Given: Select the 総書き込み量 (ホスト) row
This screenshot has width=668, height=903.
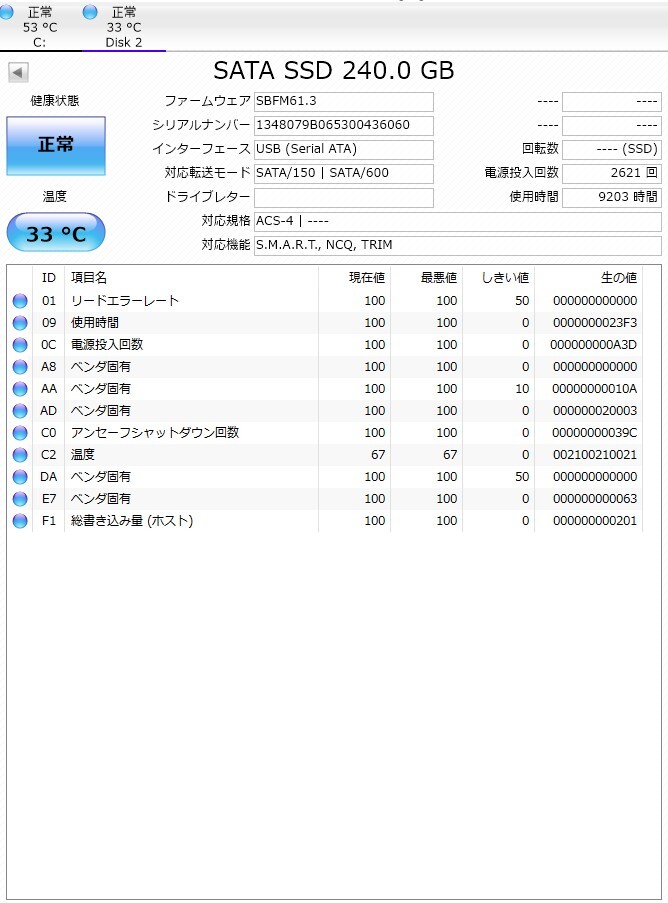Looking at the screenshot, I should tap(325, 521).
